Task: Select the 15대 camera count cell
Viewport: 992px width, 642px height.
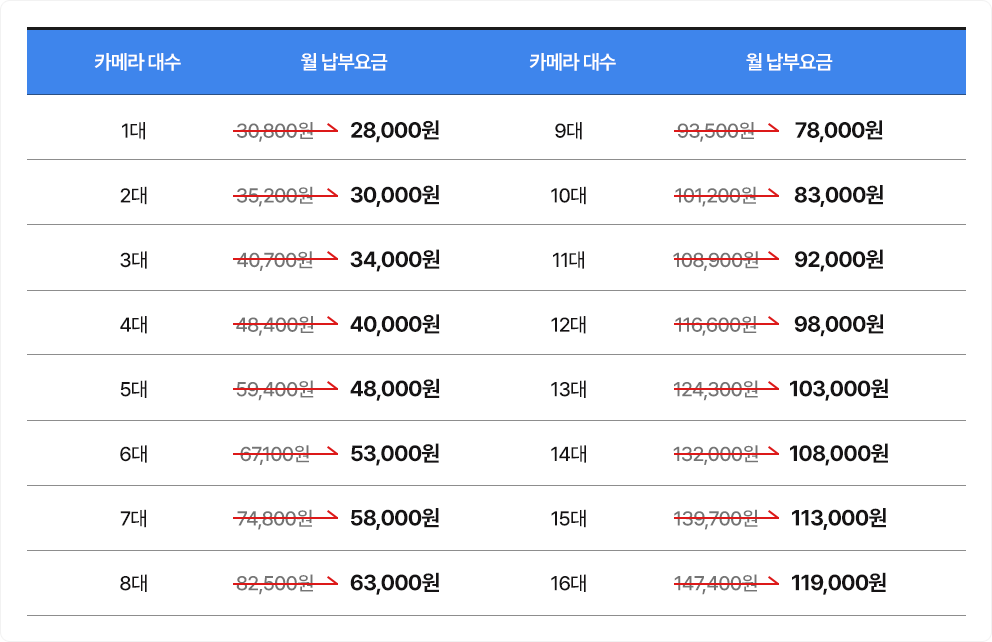Action: 568,519
